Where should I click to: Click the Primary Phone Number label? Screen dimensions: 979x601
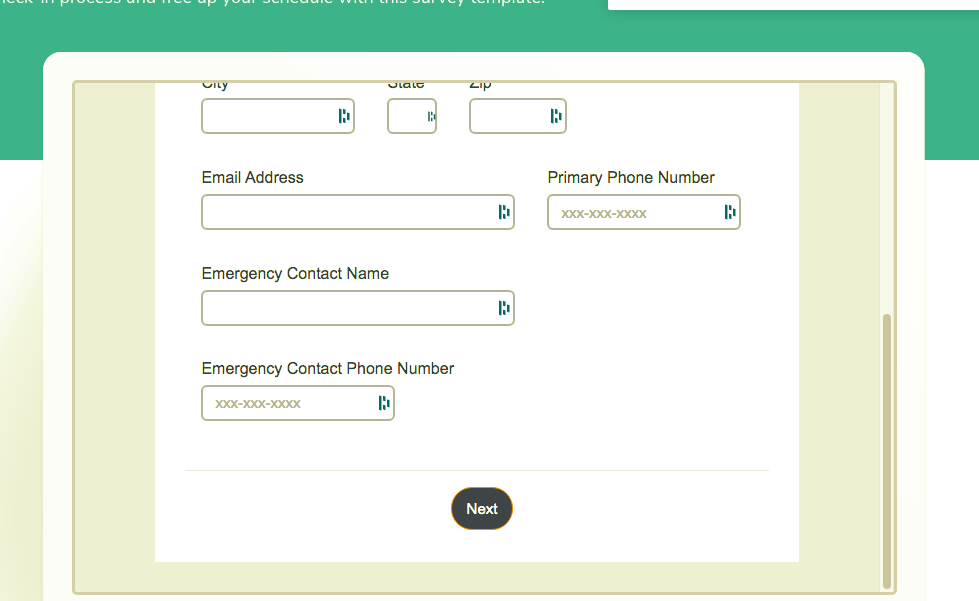tap(631, 177)
